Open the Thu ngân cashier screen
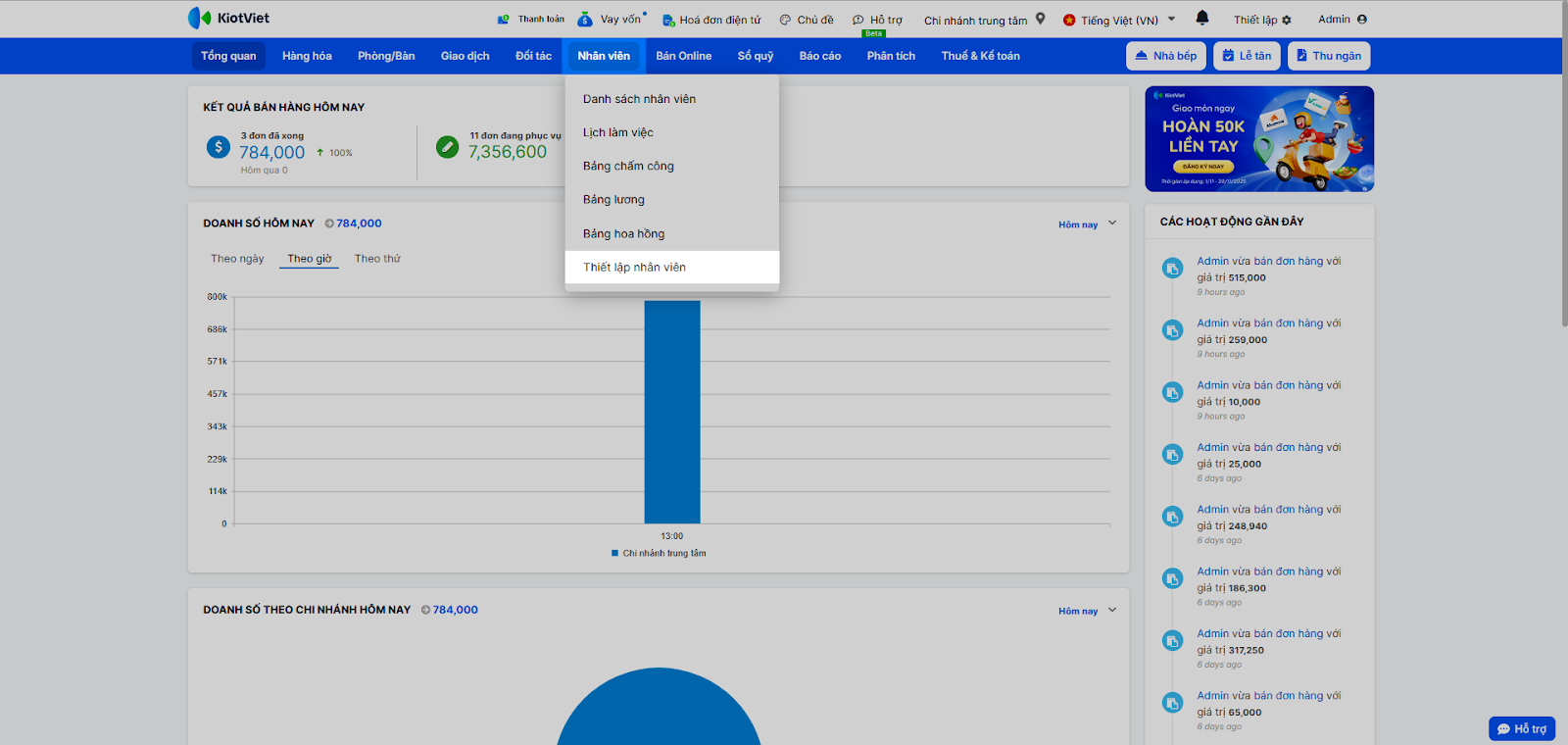 coord(1329,56)
